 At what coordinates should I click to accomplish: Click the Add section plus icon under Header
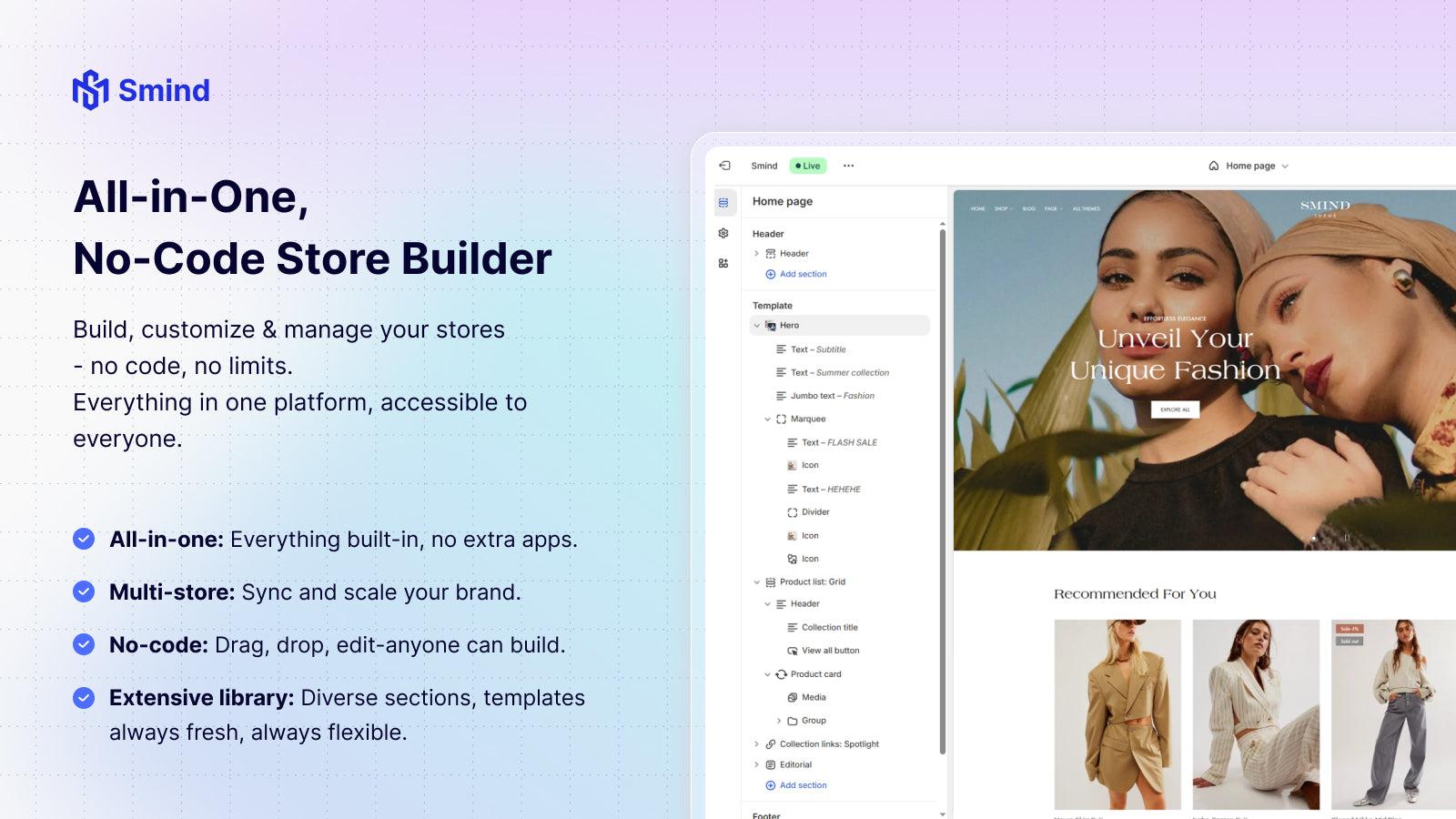coord(773,274)
